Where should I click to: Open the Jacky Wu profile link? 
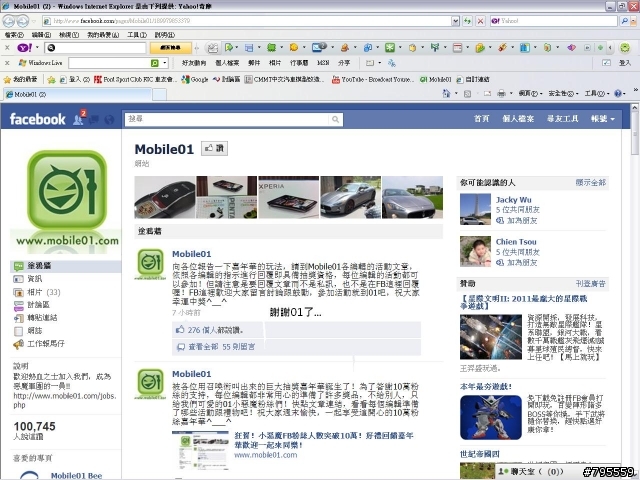[x=513, y=200]
